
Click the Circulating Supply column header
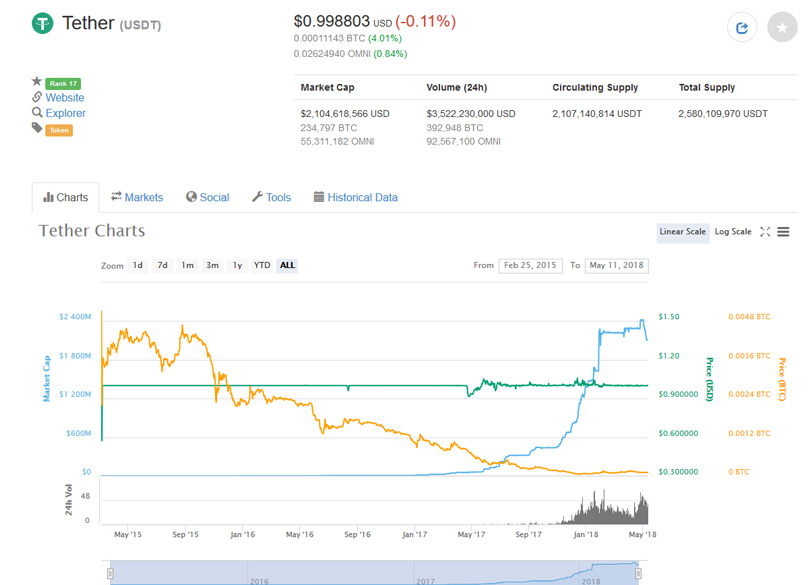(595, 88)
